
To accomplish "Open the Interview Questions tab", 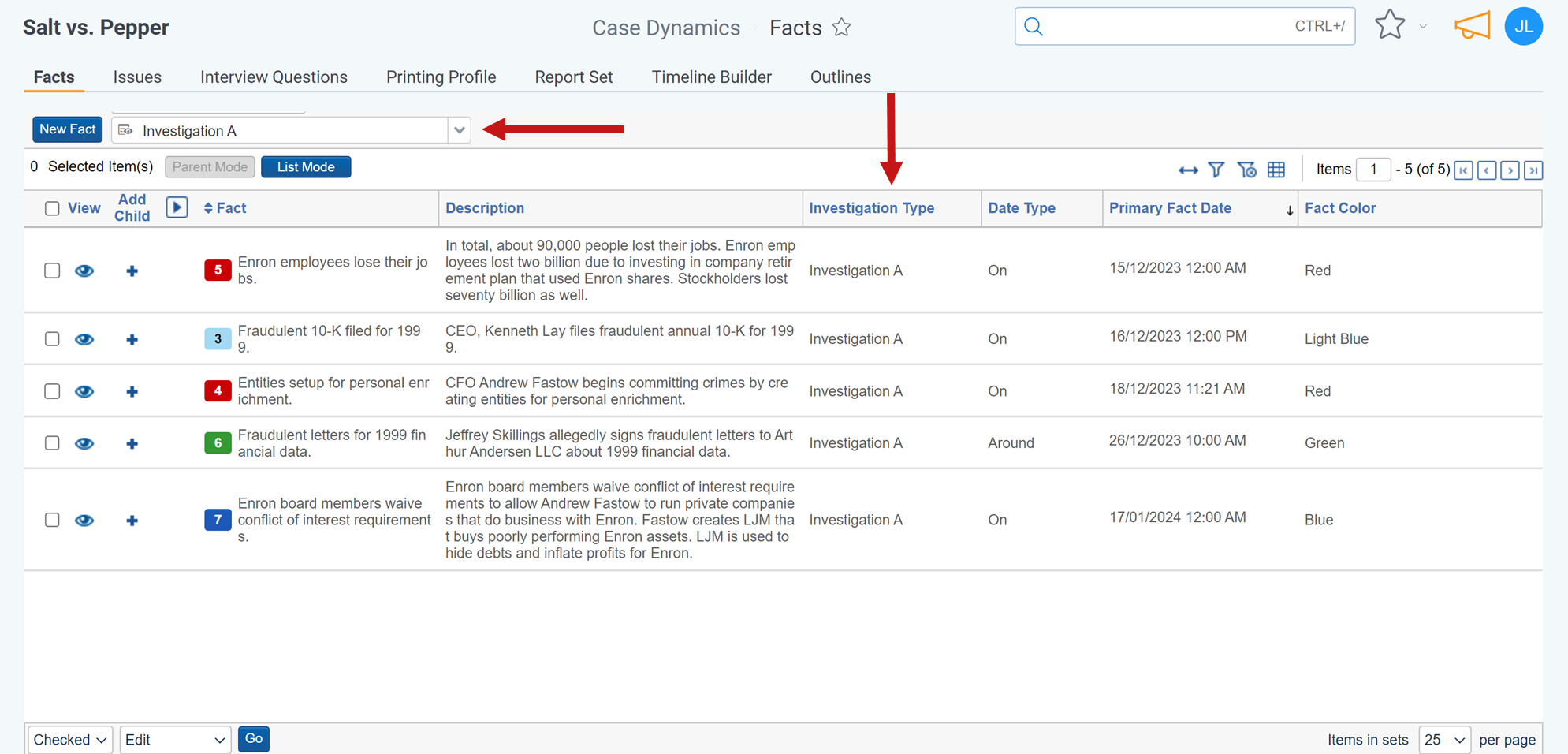I will (274, 77).
